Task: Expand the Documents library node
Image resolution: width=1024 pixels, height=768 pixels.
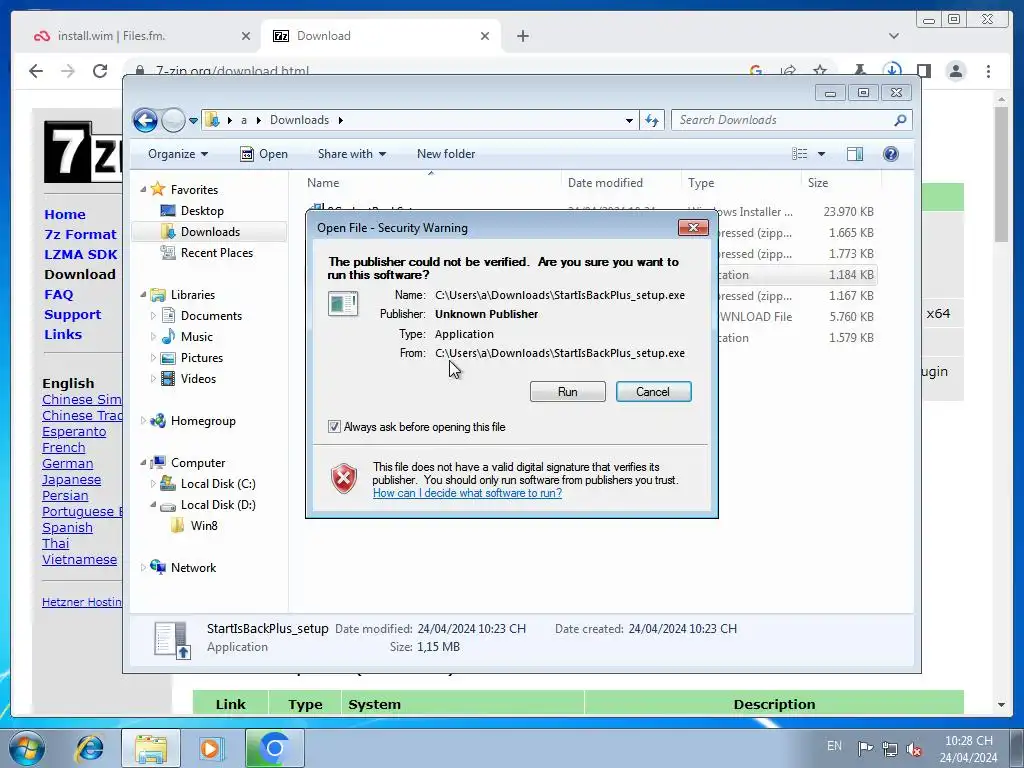Action: 153,316
